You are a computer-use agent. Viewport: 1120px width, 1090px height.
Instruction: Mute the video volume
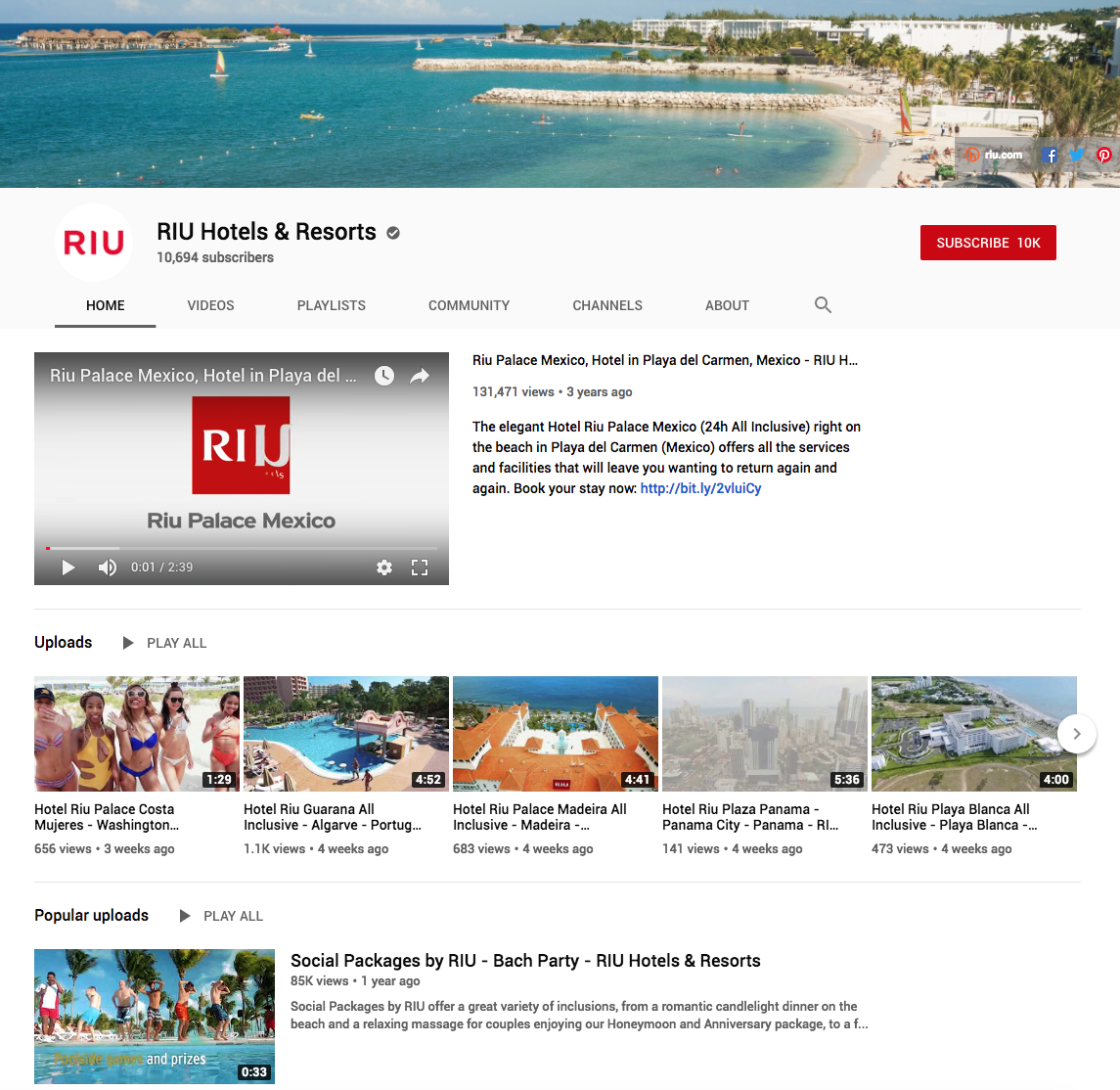click(107, 568)
